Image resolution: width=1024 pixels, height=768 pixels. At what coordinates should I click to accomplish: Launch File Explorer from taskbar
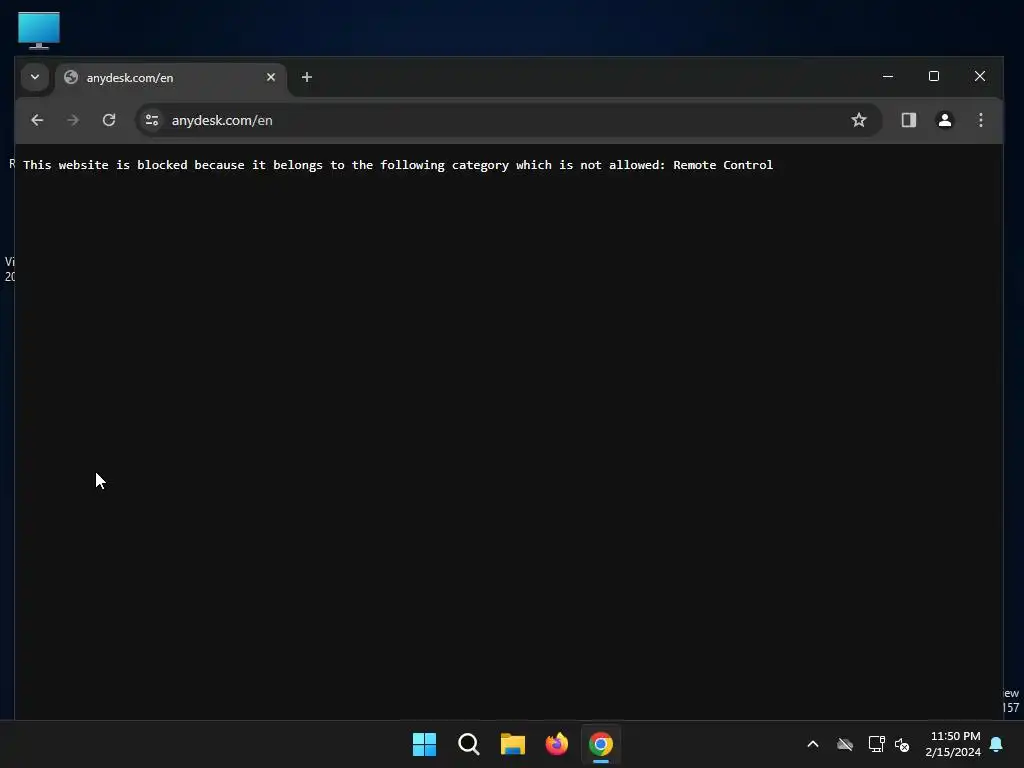pos(513,744)
